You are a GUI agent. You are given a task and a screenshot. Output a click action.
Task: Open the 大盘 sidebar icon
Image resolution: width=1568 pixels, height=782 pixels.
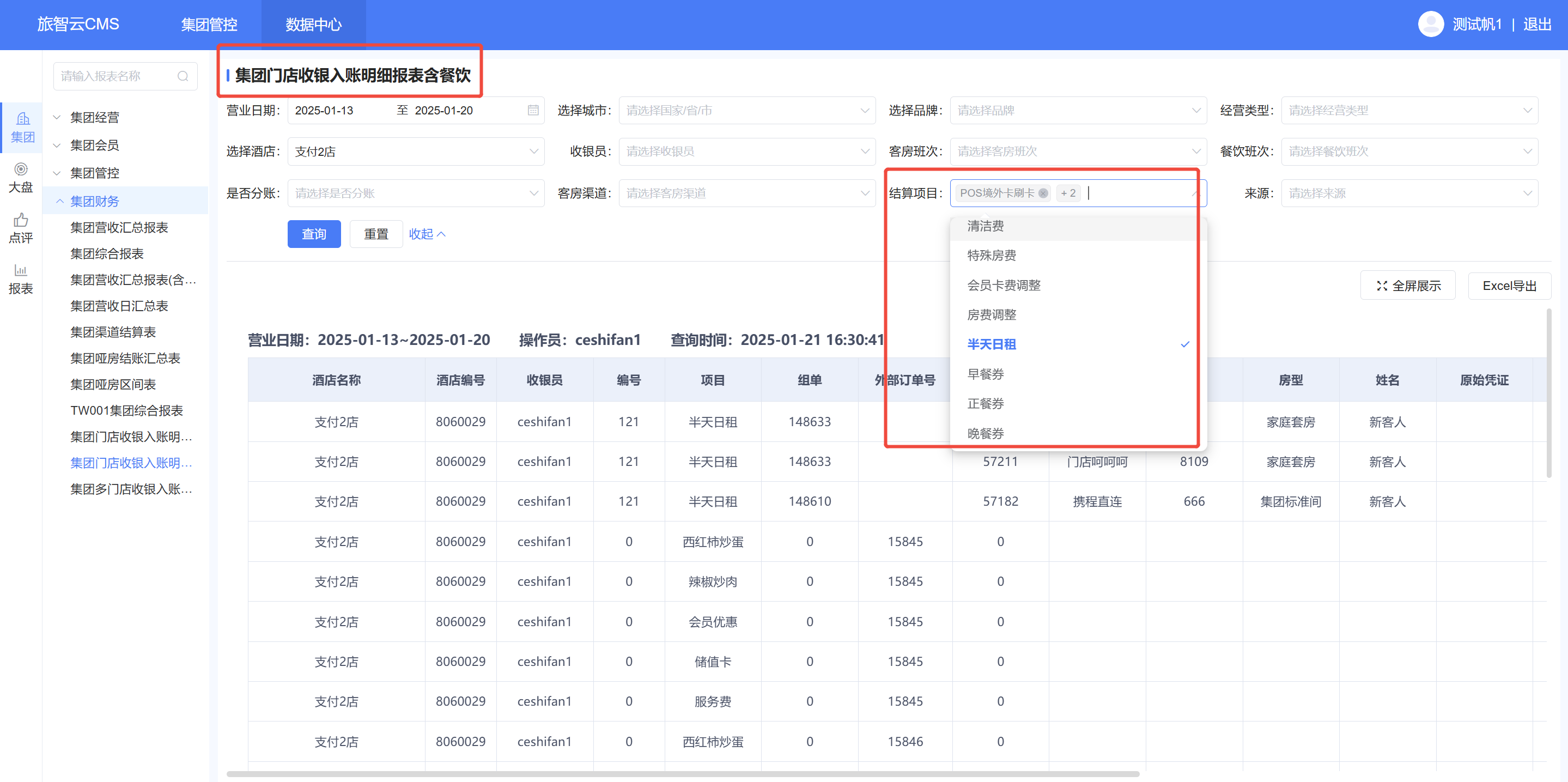coord(21,178)
